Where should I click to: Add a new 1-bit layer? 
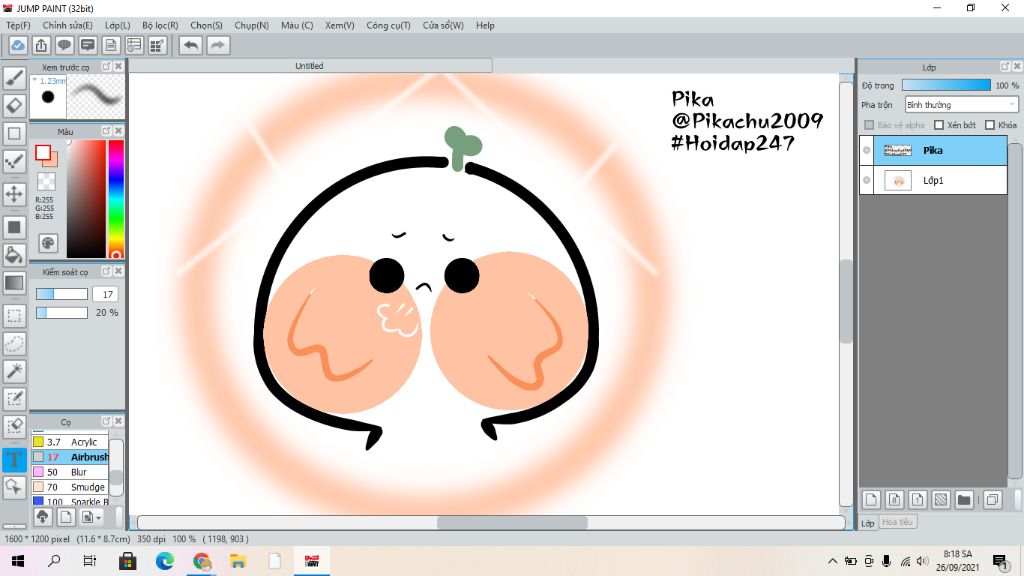(918, 500)
